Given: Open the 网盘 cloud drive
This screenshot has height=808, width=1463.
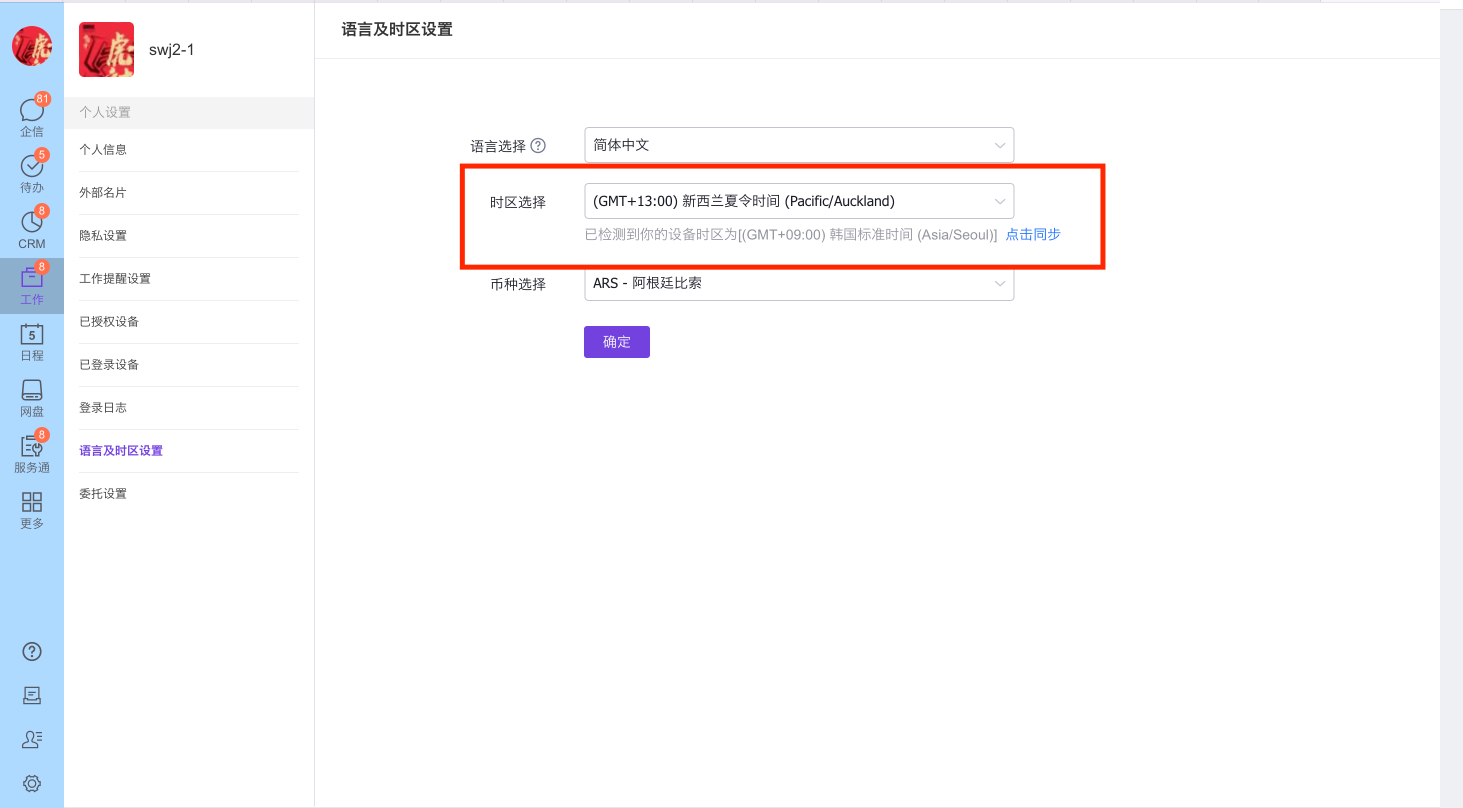Looking at the screenshot, I should tap(31, 396).
